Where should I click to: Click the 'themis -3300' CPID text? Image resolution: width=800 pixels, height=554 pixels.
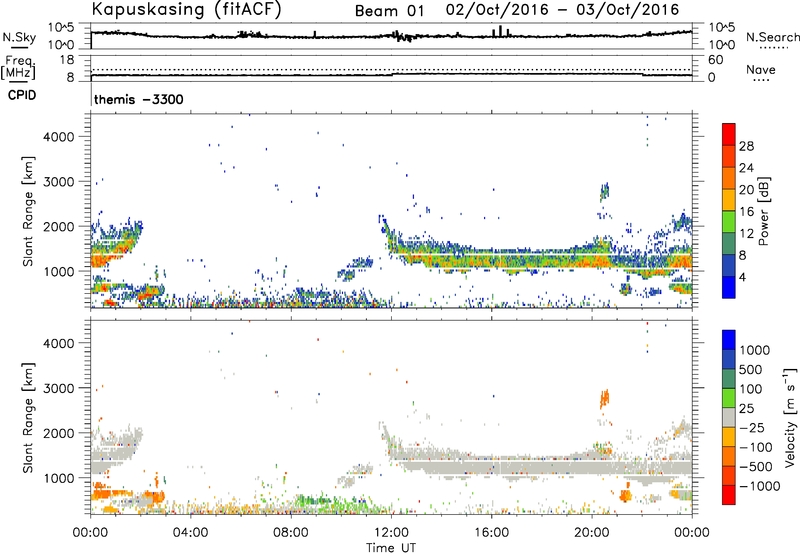pos(138,99)
